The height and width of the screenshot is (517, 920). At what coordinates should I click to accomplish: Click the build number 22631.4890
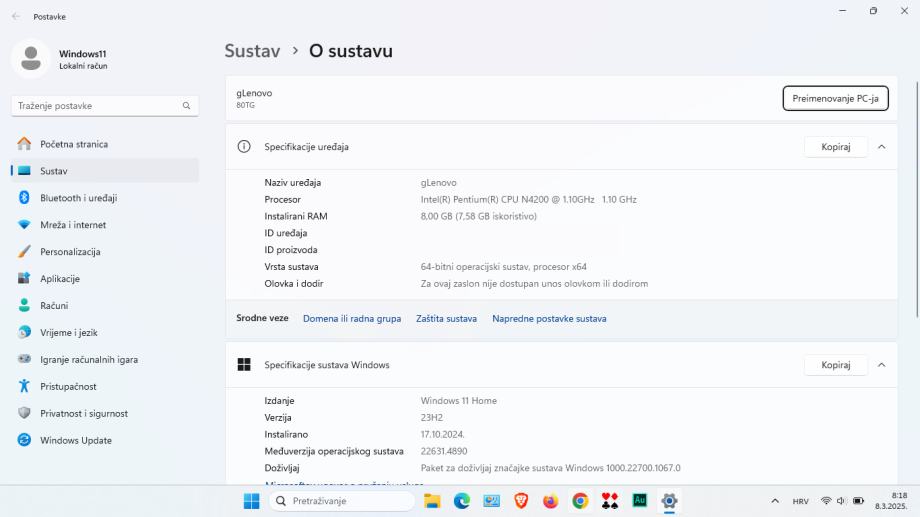(x=444, y=451)
